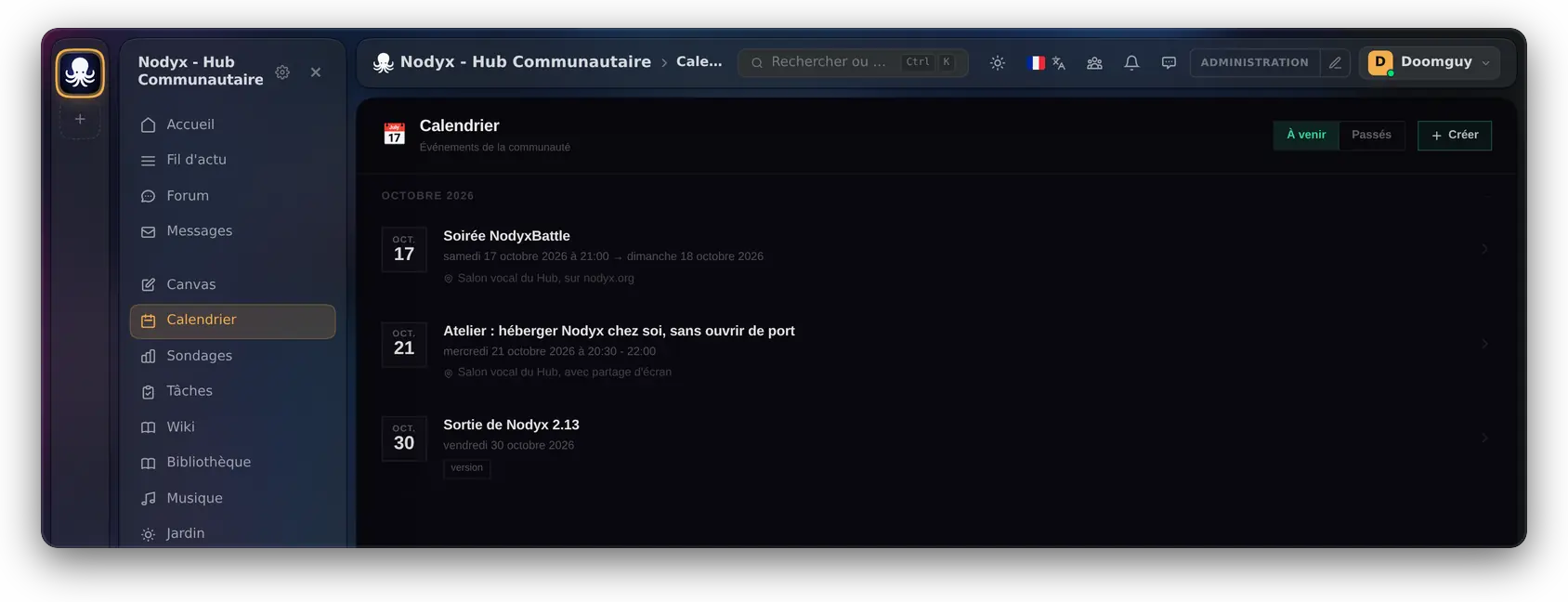Go to Accueil in sidebar
Screen dimensions: 1568x602
click(232, 124)
